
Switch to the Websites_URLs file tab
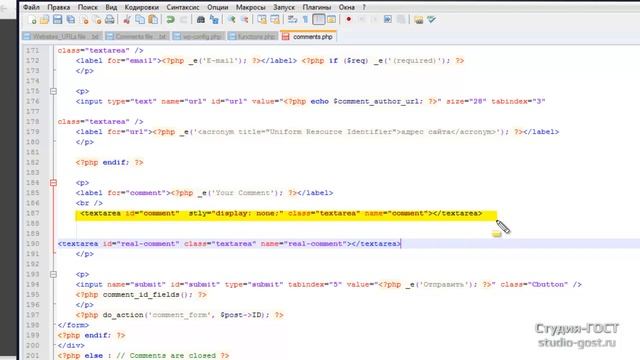coord(62,36)
